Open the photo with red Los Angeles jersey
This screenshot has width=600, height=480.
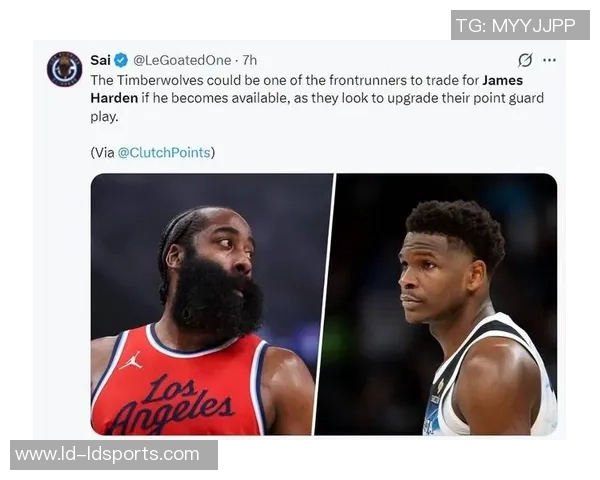(211, 304)
